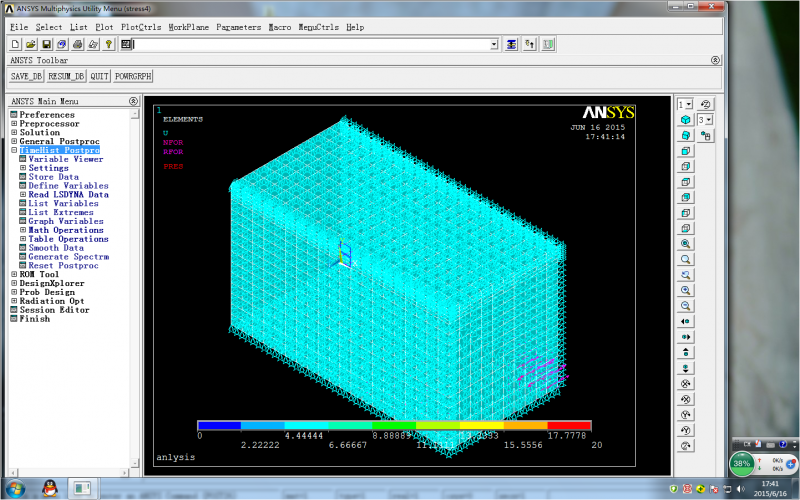Click the printer icon in the toolbar

click(x=78, y=44)
